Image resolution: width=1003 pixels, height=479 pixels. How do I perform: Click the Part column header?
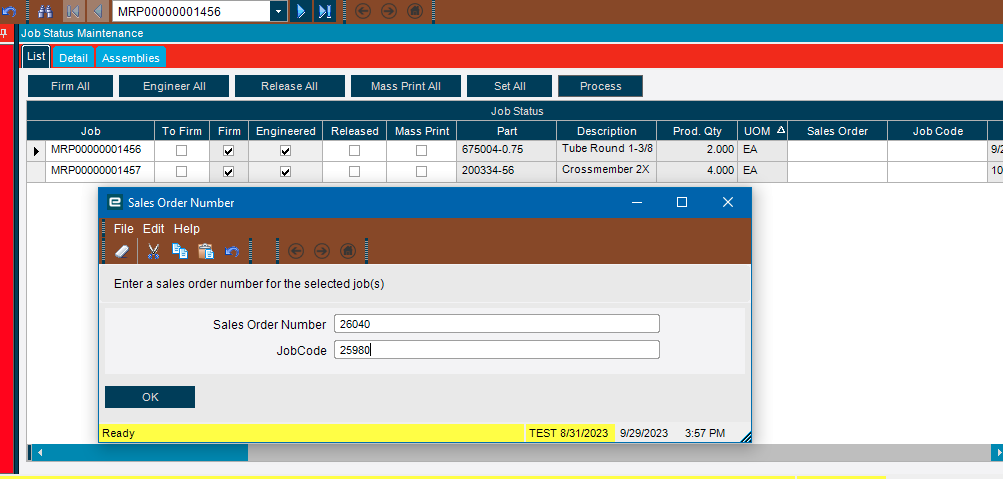507,131
